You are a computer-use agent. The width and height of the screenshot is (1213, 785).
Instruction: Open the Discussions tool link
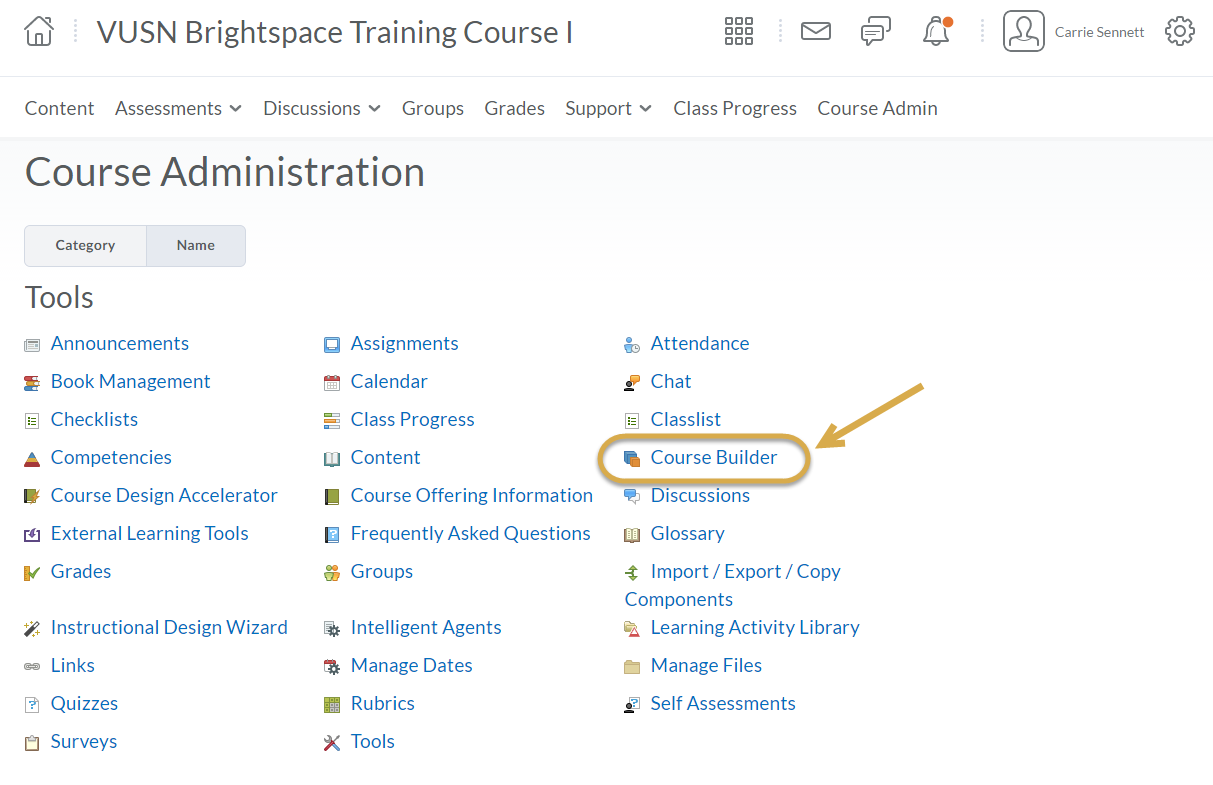click(700, 495)
